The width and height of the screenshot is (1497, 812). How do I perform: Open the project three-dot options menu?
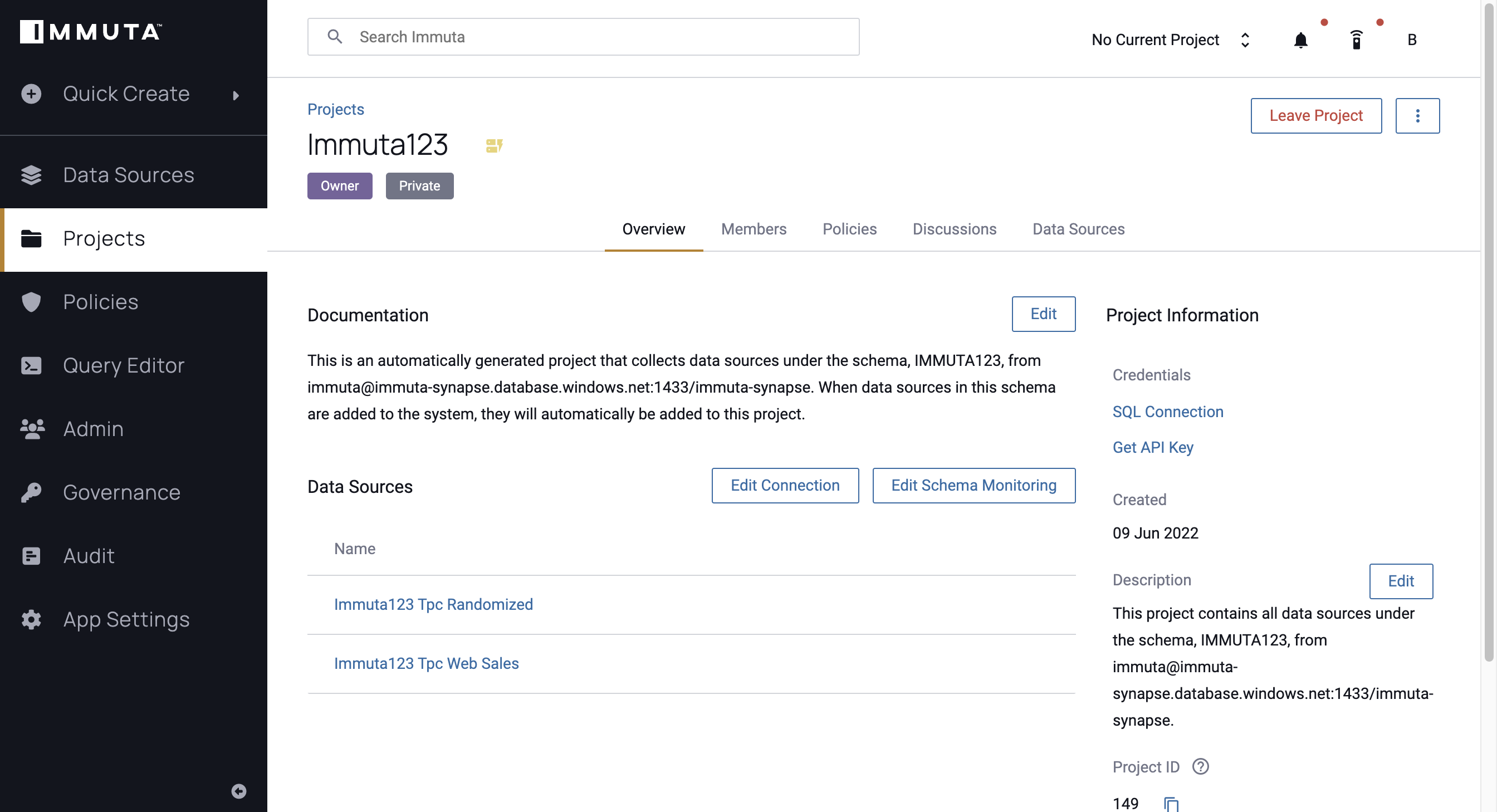tap(1417, 116)
